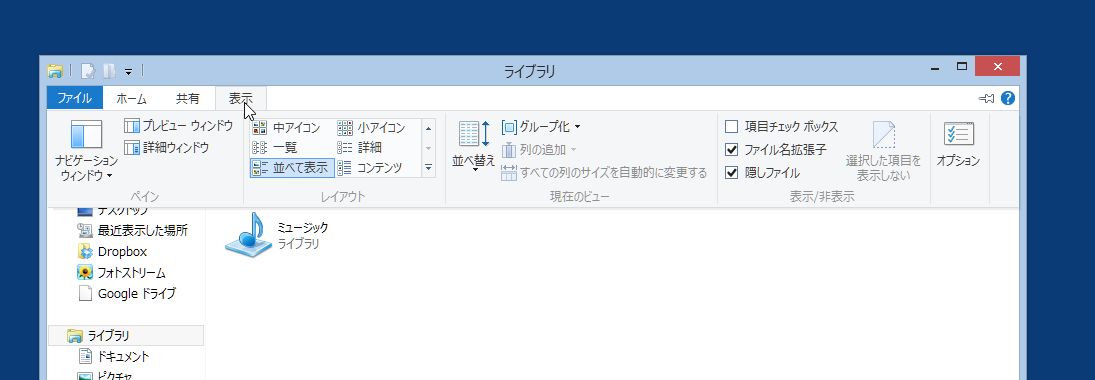The height and width of the screenshot is (380, 1095).
Task: Select ライブラリ in navigation tree
Action: click(x=126, y=335)
